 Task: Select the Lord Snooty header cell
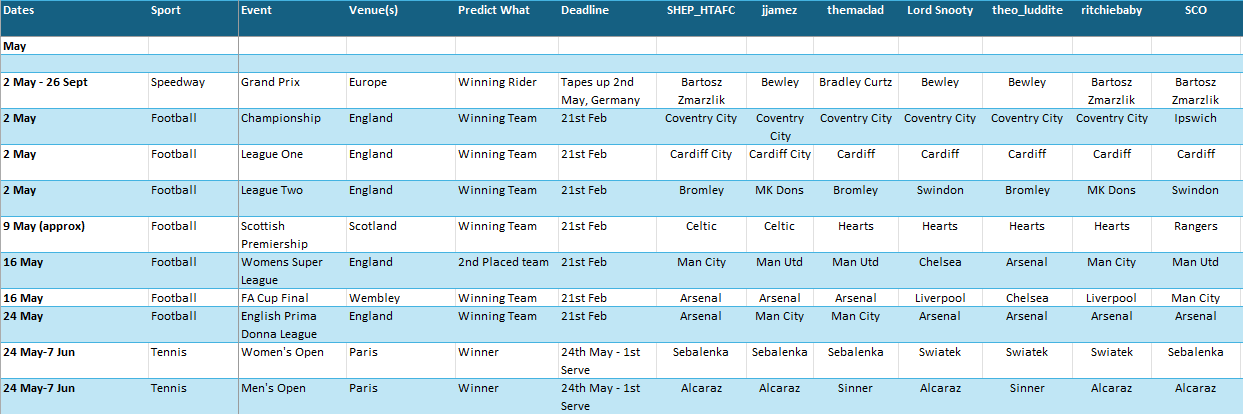pos(939,10)
